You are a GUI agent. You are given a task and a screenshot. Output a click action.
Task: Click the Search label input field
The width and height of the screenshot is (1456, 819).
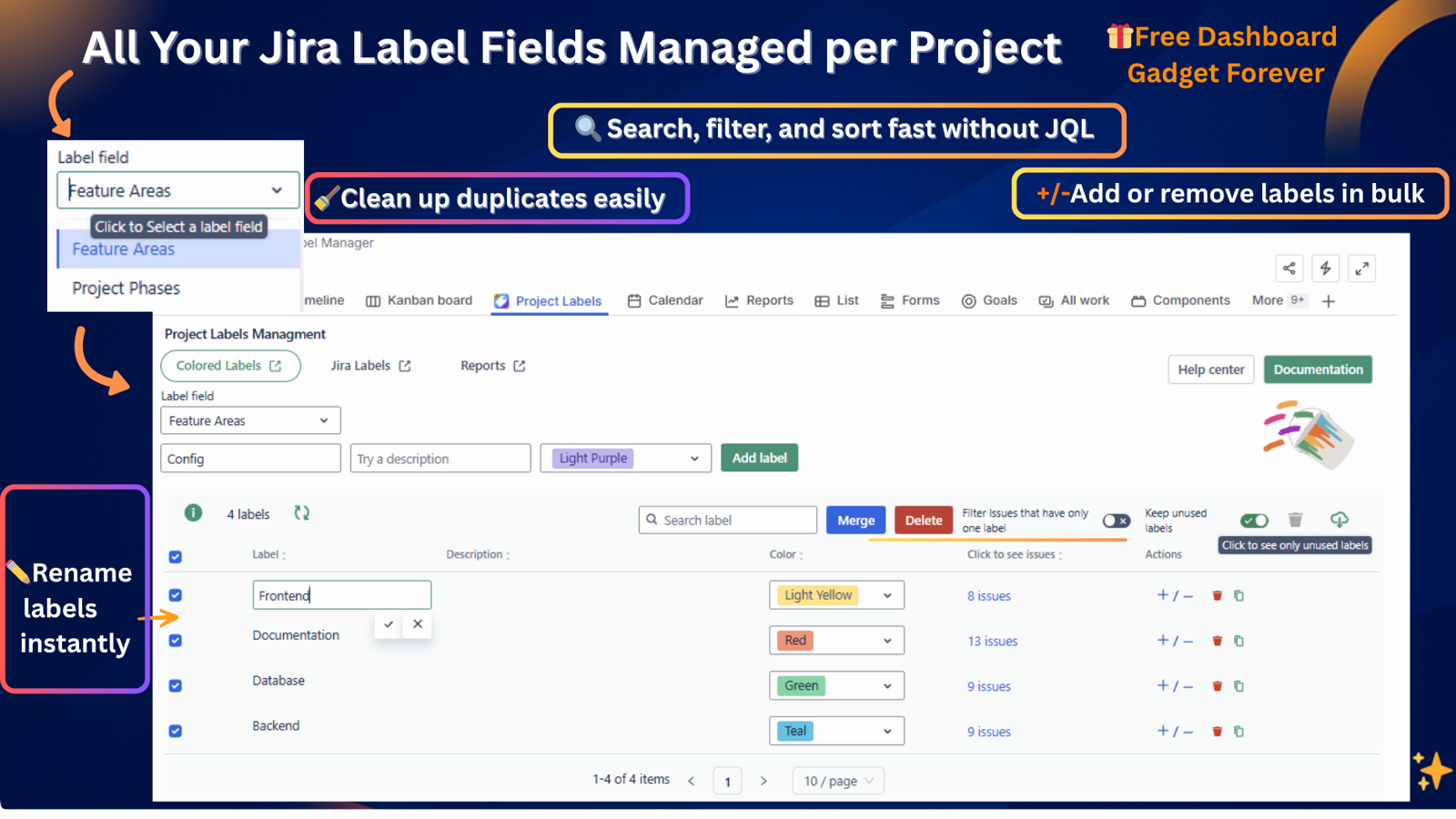pos(727,520)
